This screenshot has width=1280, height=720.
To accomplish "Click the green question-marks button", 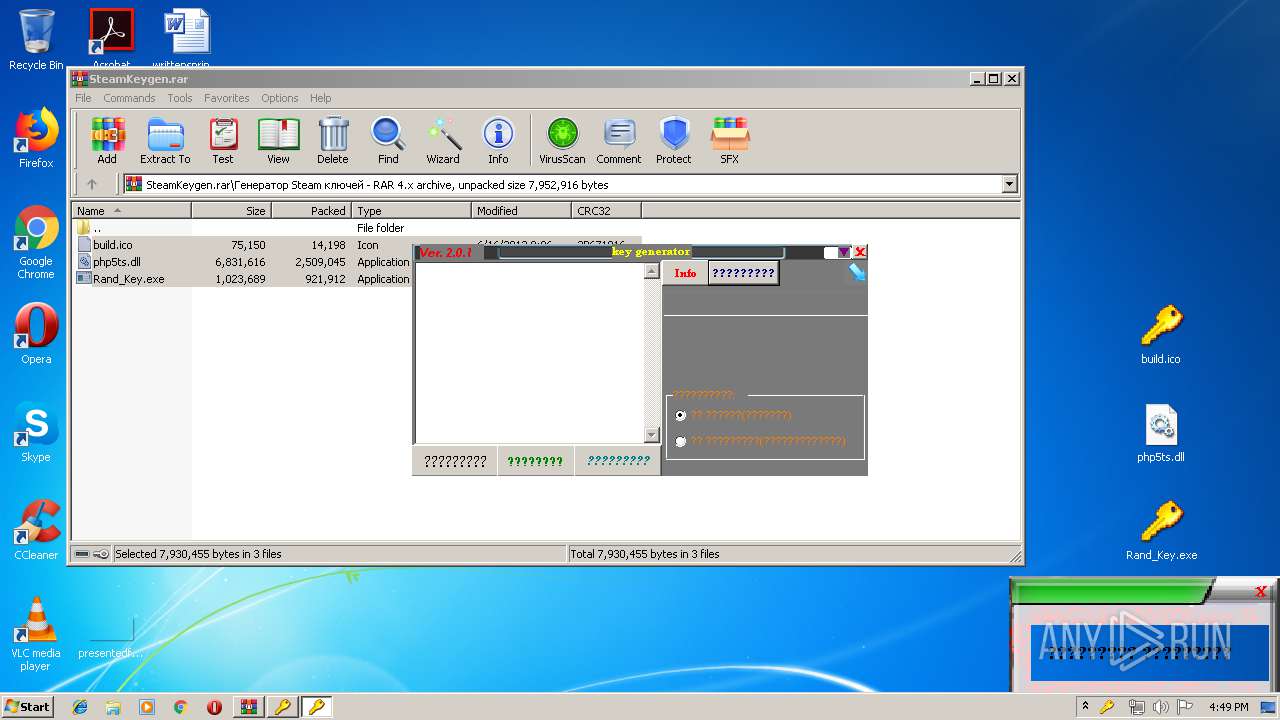I will (535, 461).
